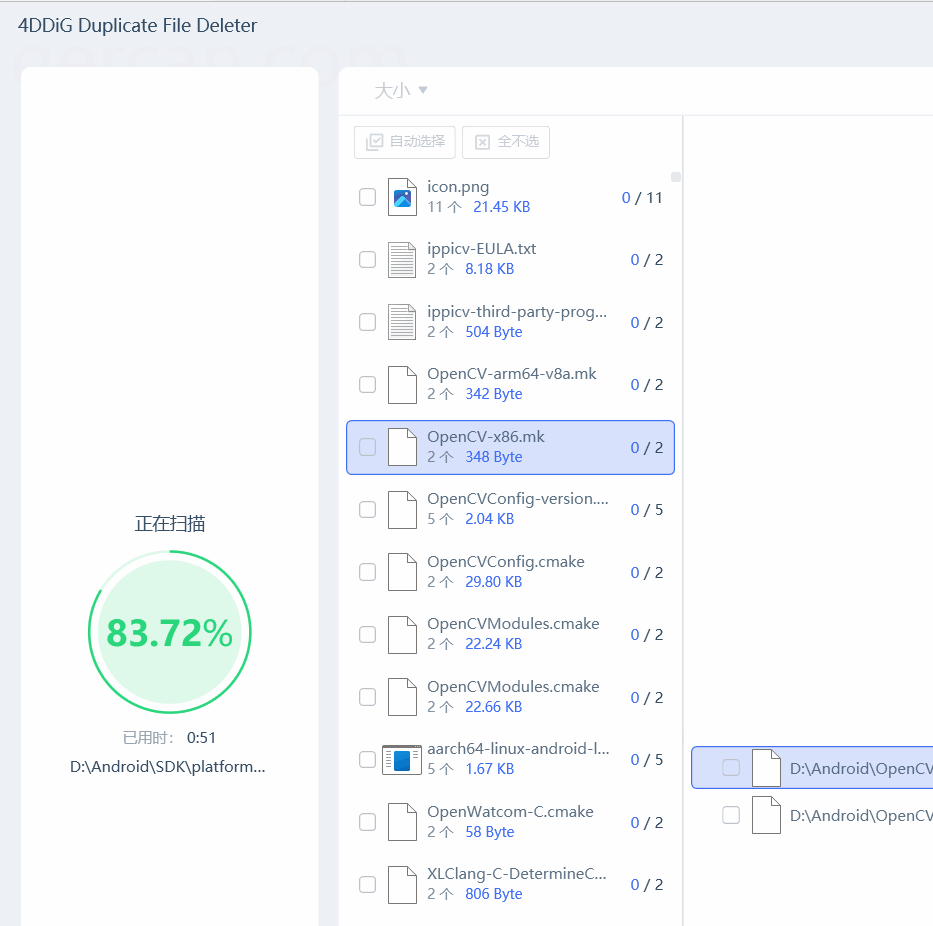The width and height of the screenshot is (933, 926).
Task: Click the 504 Byte size value
Action: (x=494, y=332)
